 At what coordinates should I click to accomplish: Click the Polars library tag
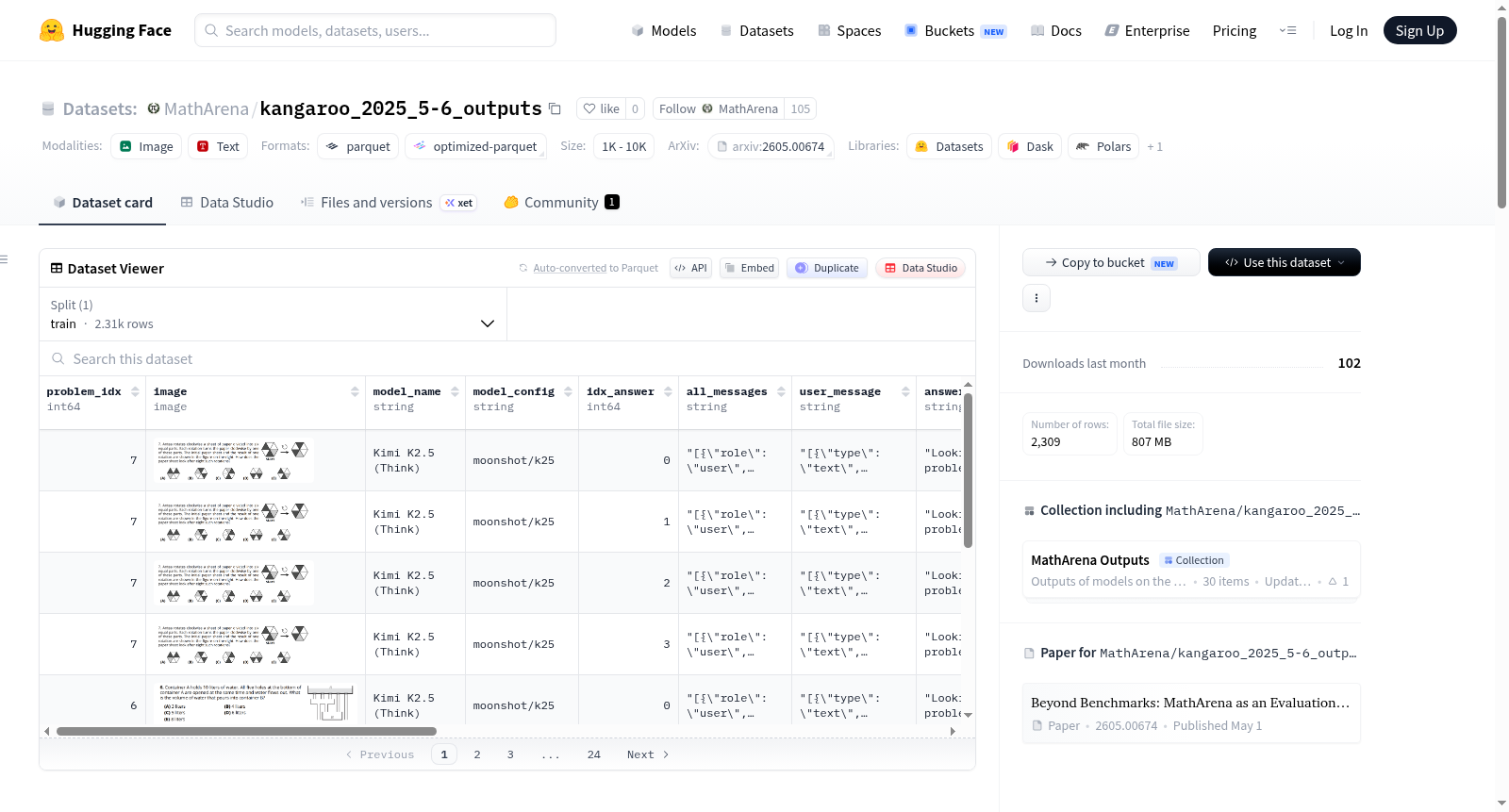(1103, 146)
